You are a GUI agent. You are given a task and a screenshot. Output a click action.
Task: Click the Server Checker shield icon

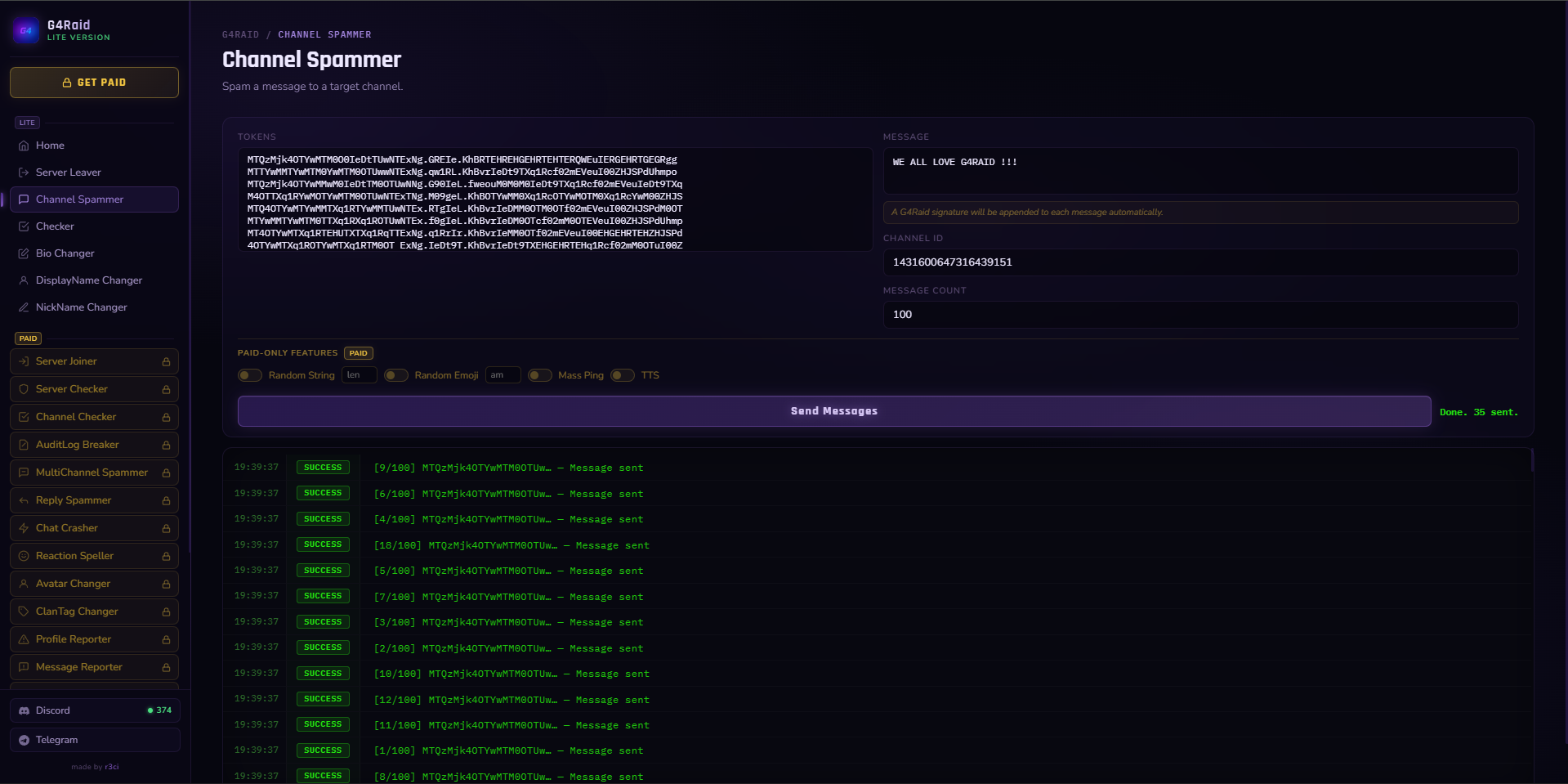tap(24, 389)
